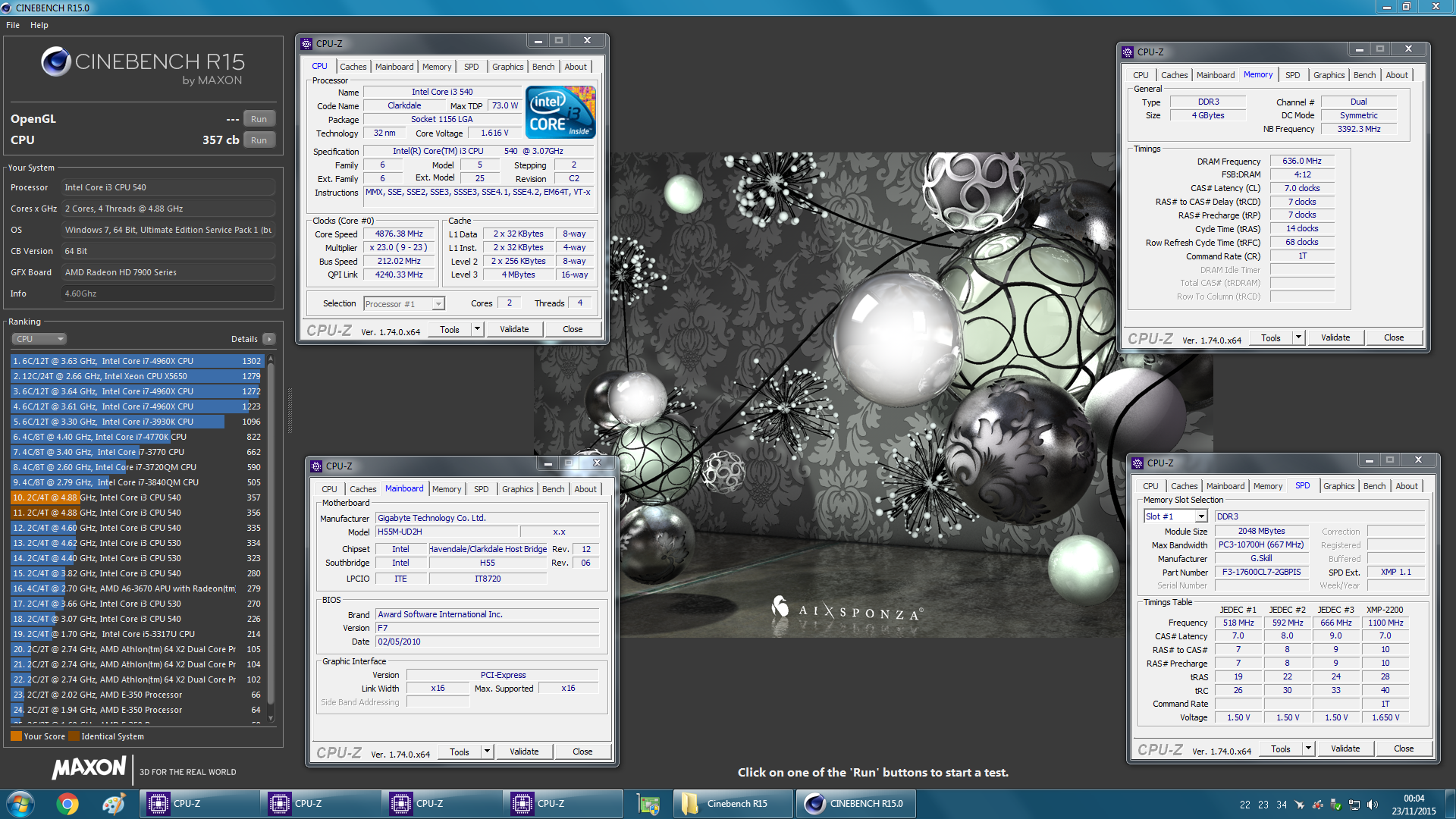The image size is (1456, 819).
Task: Click Validate in CPU-Z CPU window
Action: pos(514,329)
